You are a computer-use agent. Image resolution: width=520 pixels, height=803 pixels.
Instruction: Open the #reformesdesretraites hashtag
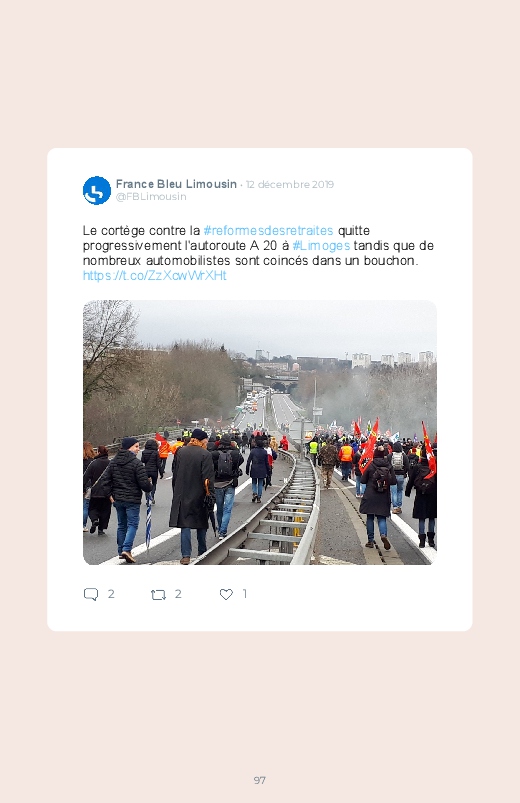[x=268, y=230]
